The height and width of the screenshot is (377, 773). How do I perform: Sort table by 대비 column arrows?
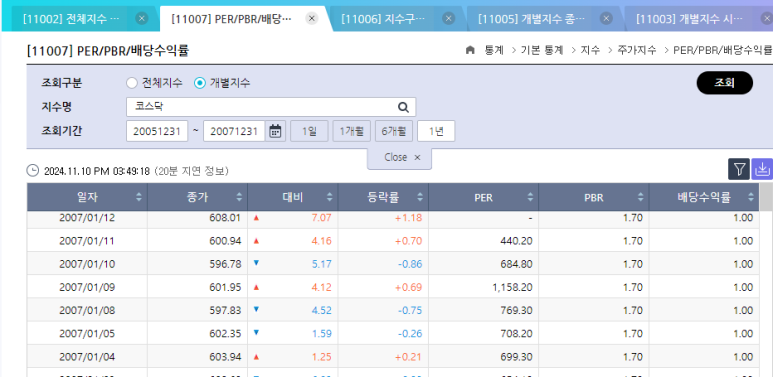329,198
